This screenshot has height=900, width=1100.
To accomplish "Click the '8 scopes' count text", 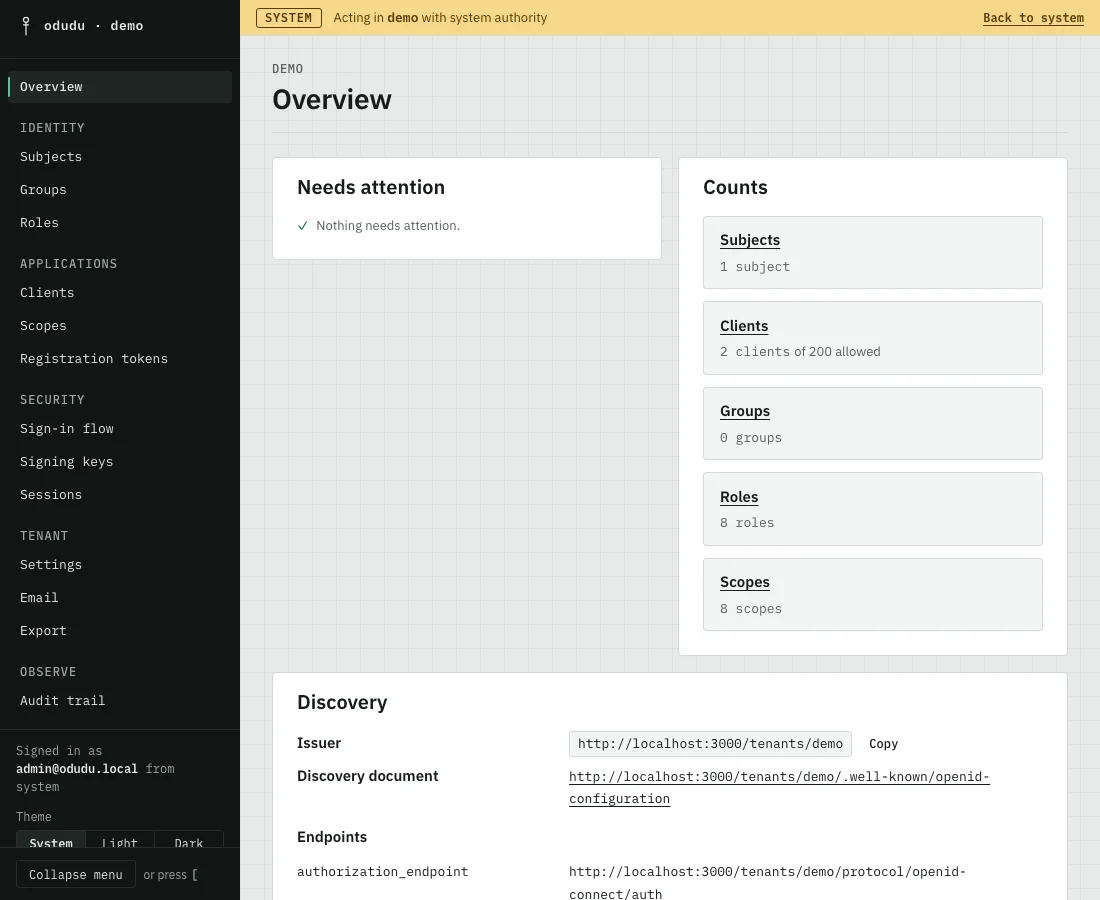I will coord(751,609).
